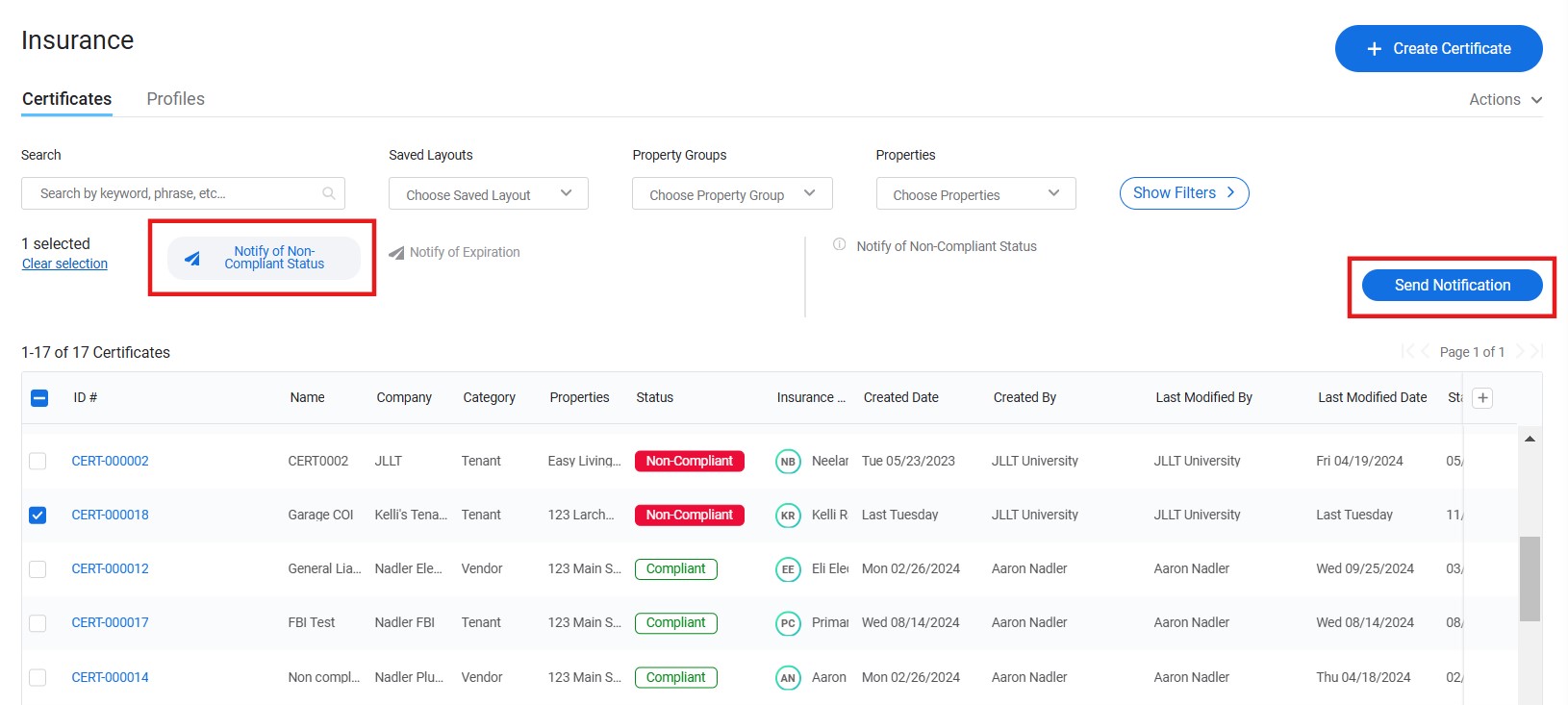Select Notify of Non-Compliant Status button
Screen dimensions: 1568x705
click(x=264, y=258)
